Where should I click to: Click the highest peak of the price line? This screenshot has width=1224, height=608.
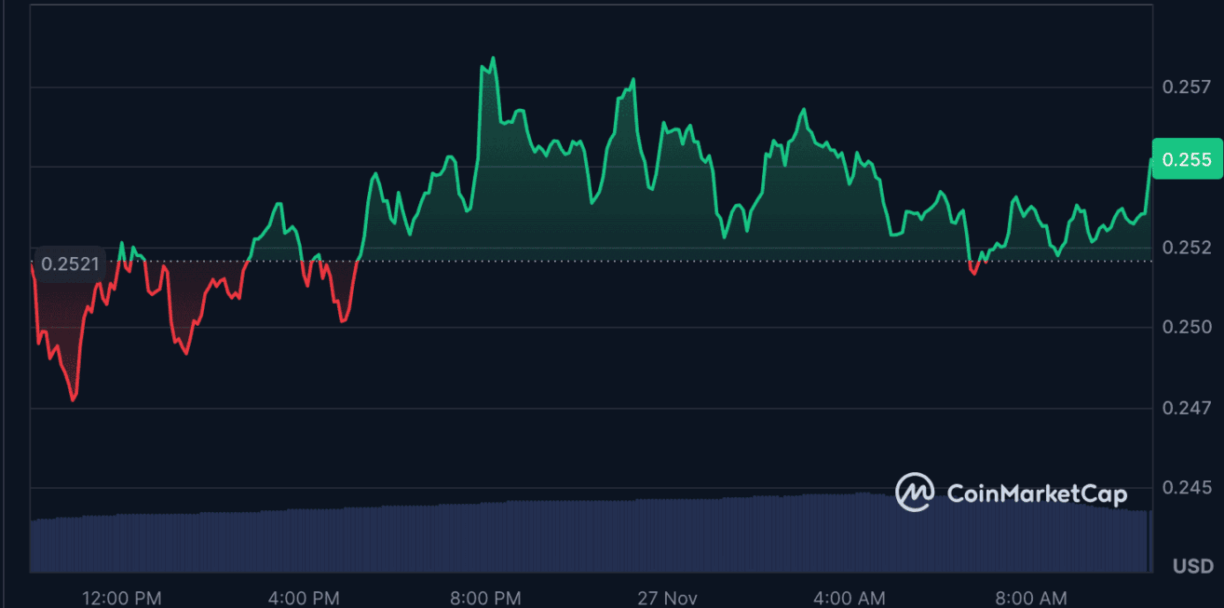[493, 59]
